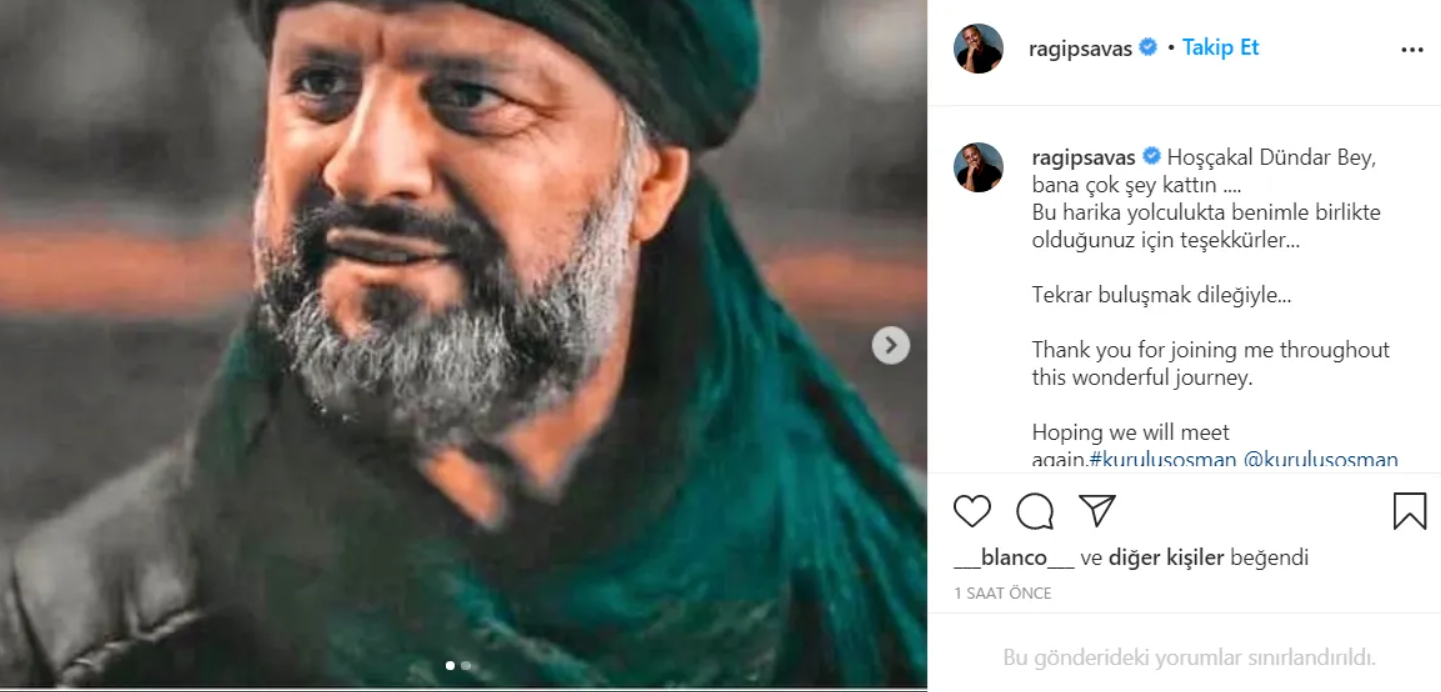Open comments via the speech bubble icon
The height and width of the screenshot is (692, 1441).
point(1035,511)
